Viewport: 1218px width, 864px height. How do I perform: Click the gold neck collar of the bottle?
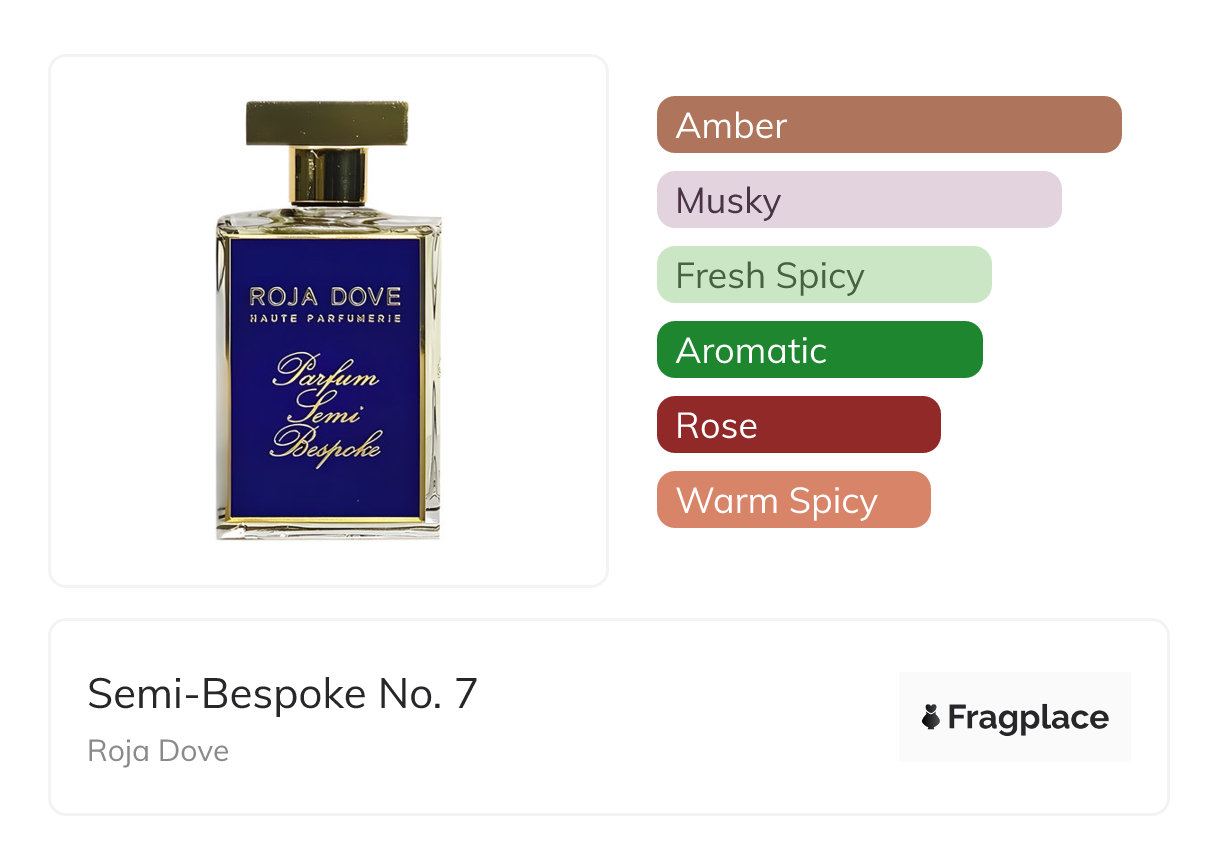tap(328, 176)
